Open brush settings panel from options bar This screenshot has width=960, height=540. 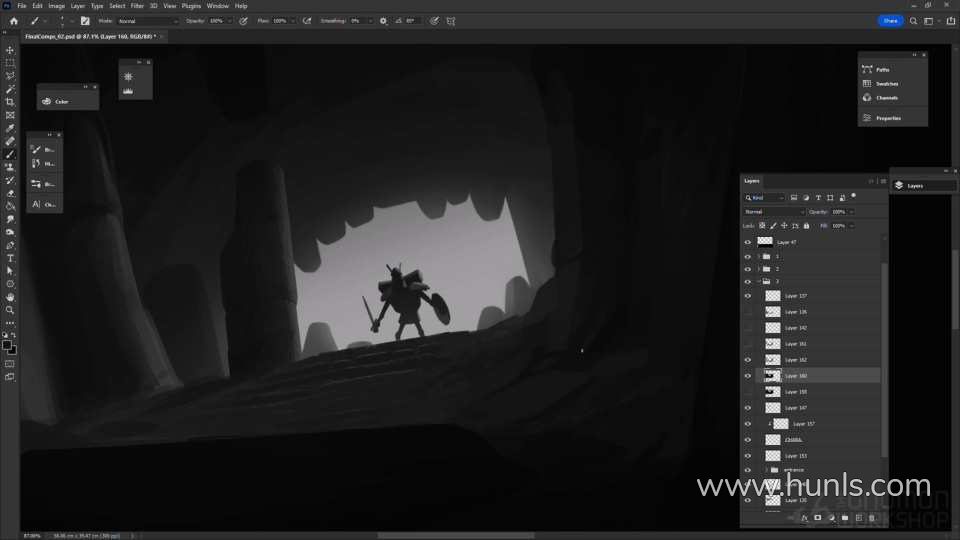85,21
